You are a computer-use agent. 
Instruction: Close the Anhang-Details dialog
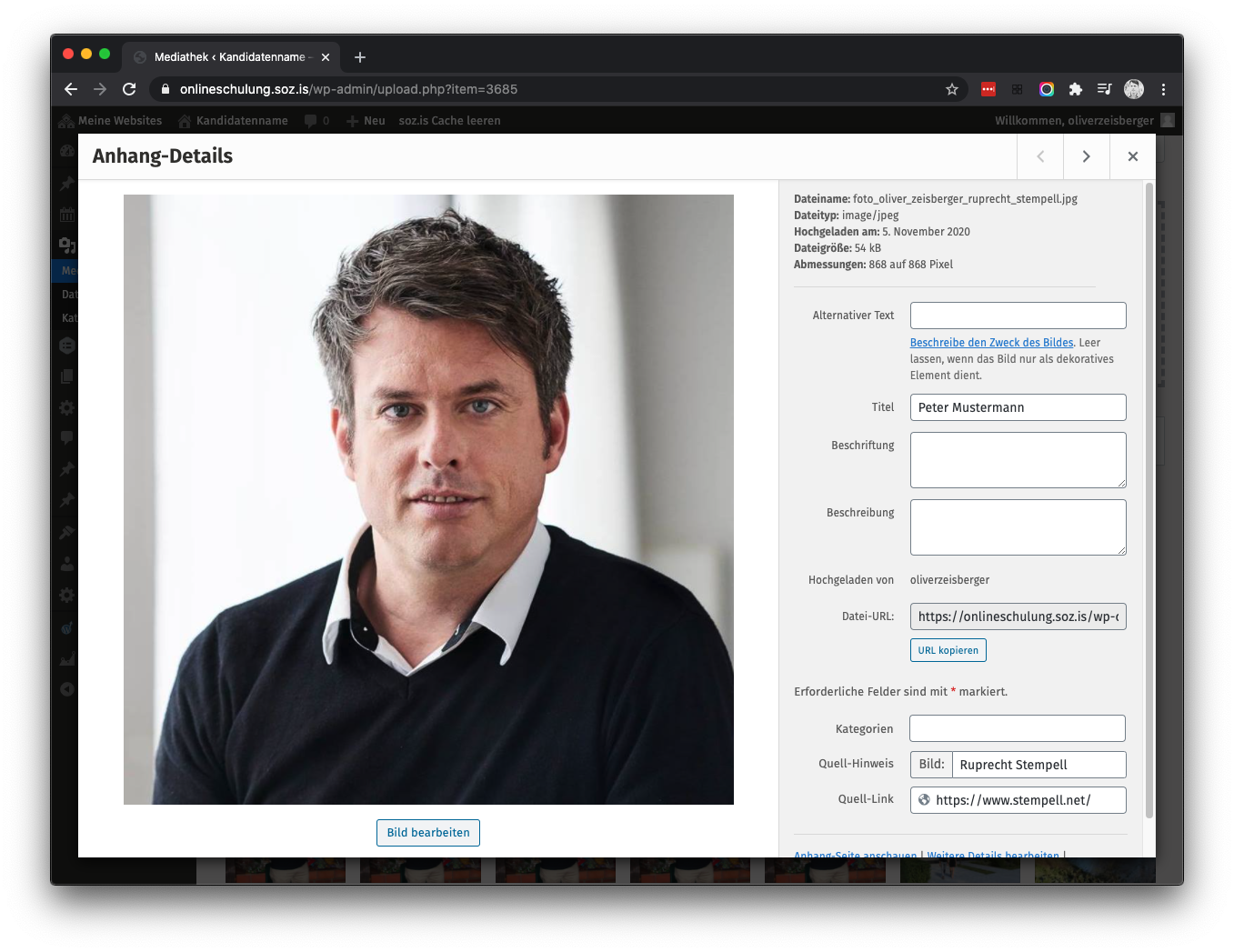1132,156
